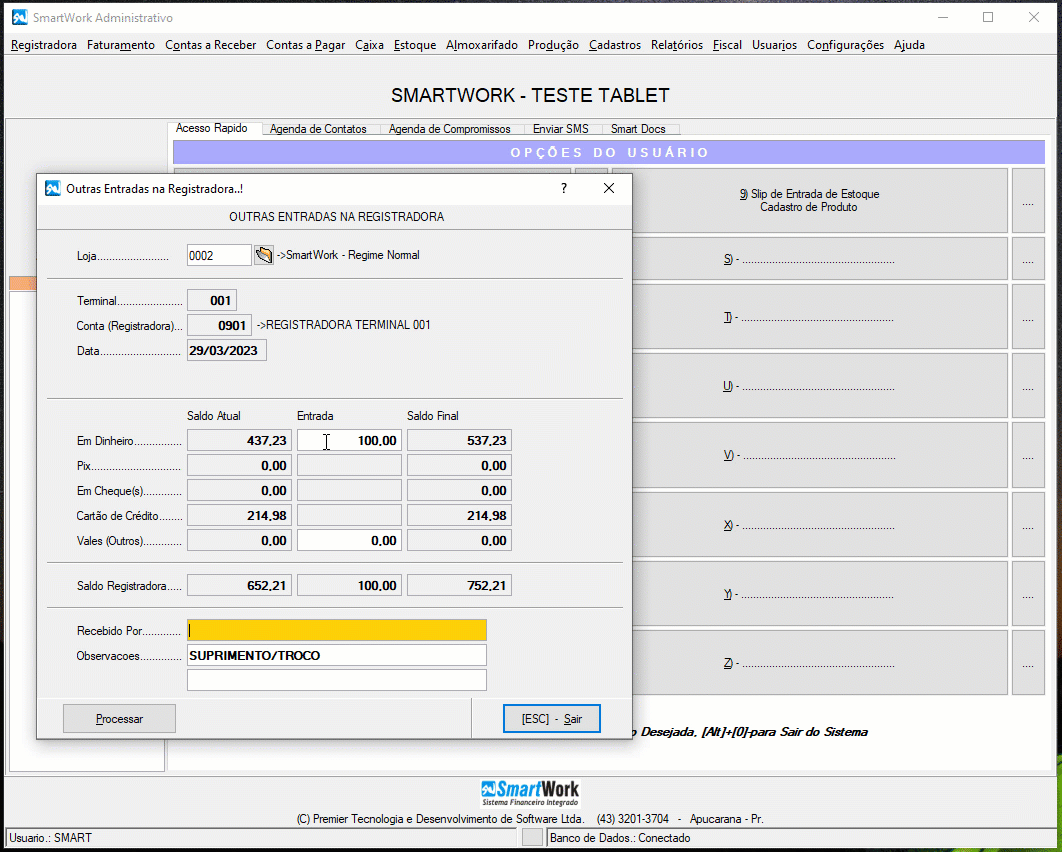Click the ellipsis button beside V) row
Screen dimensions: 1062x852
tap(1028, 455)
